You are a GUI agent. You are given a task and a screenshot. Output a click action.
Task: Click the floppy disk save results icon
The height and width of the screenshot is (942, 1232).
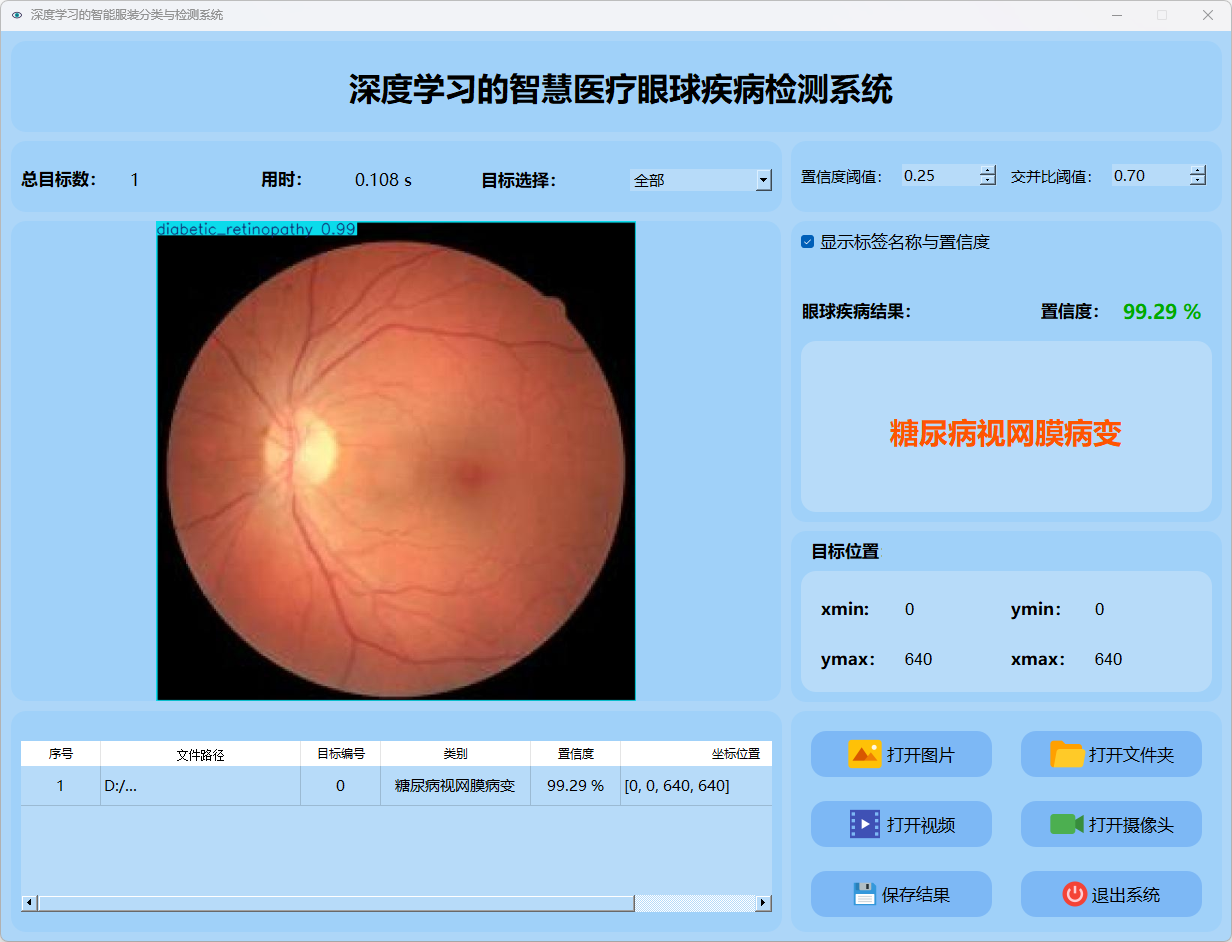coord(864,894)
